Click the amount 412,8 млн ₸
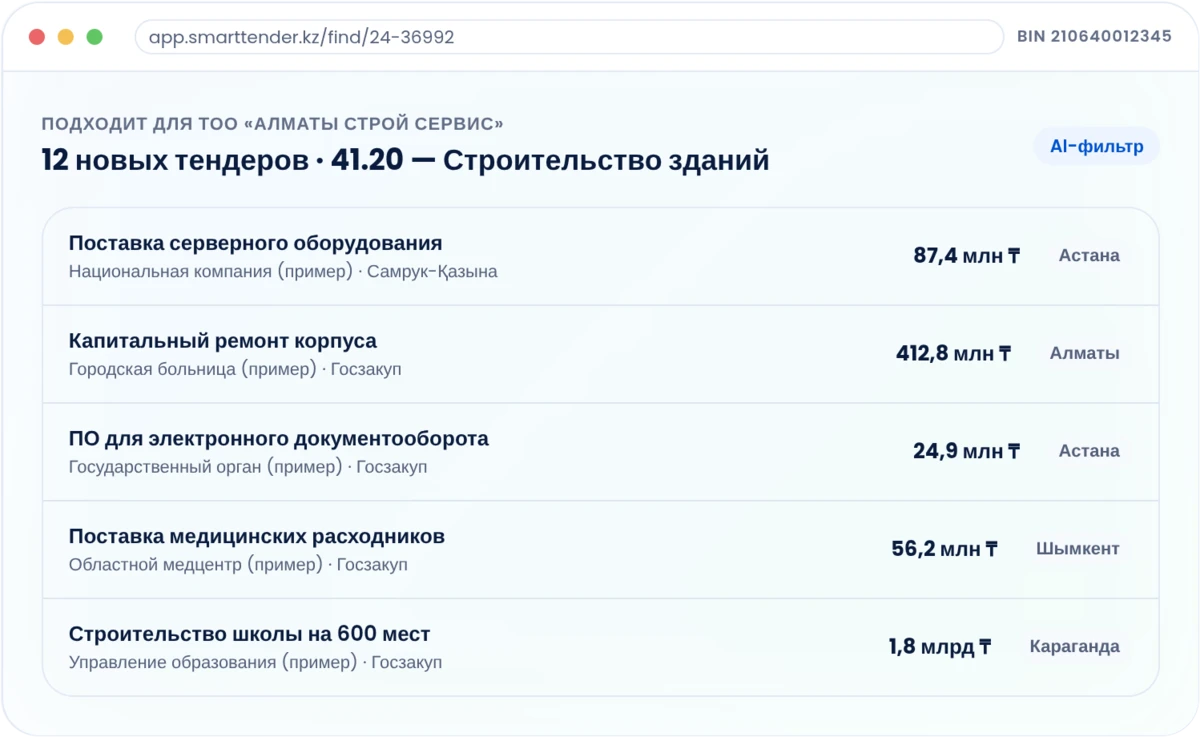1200x737 pixels. click(954, 354)
